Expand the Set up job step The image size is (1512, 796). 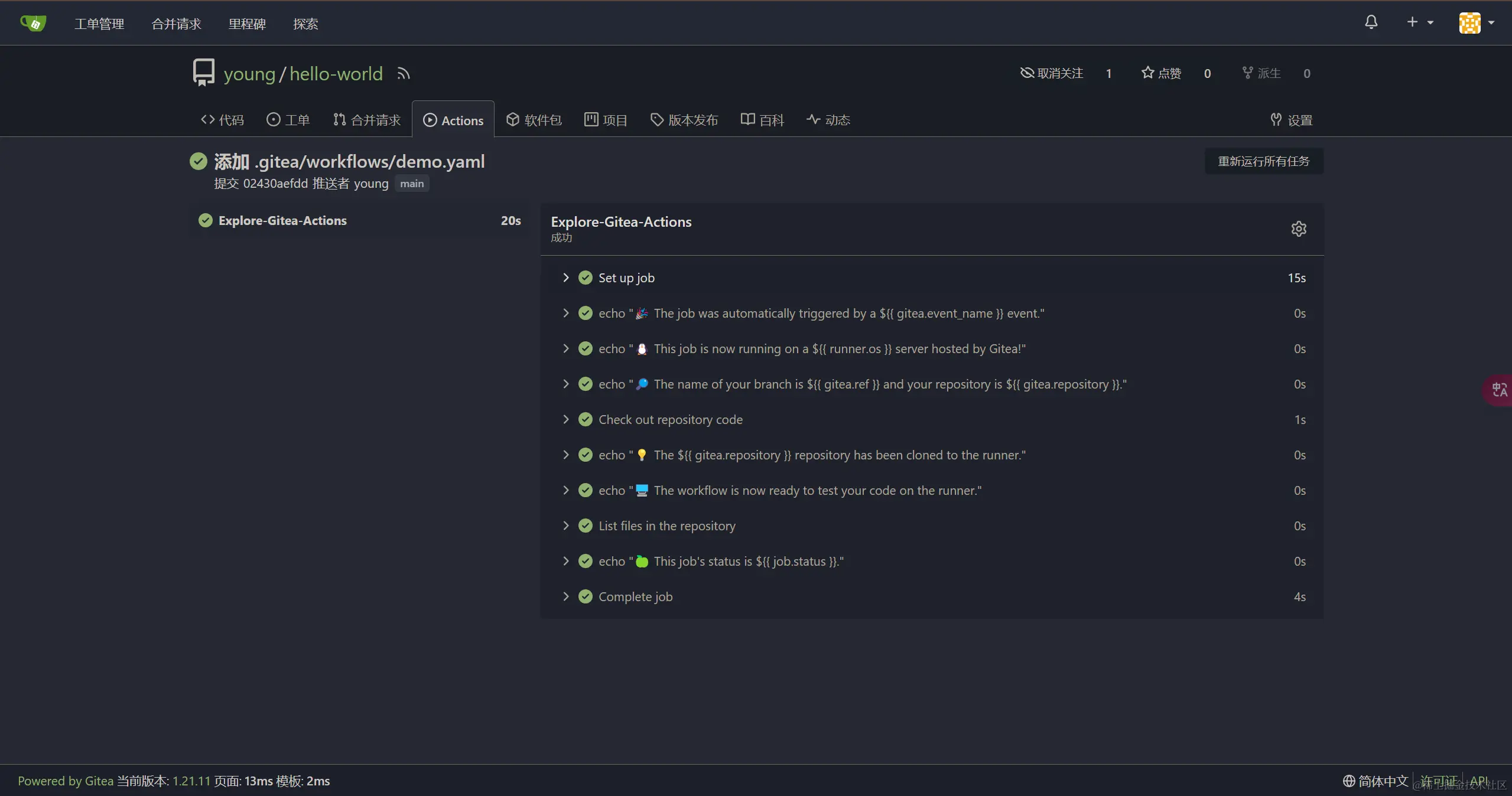[x=626, y=278]
